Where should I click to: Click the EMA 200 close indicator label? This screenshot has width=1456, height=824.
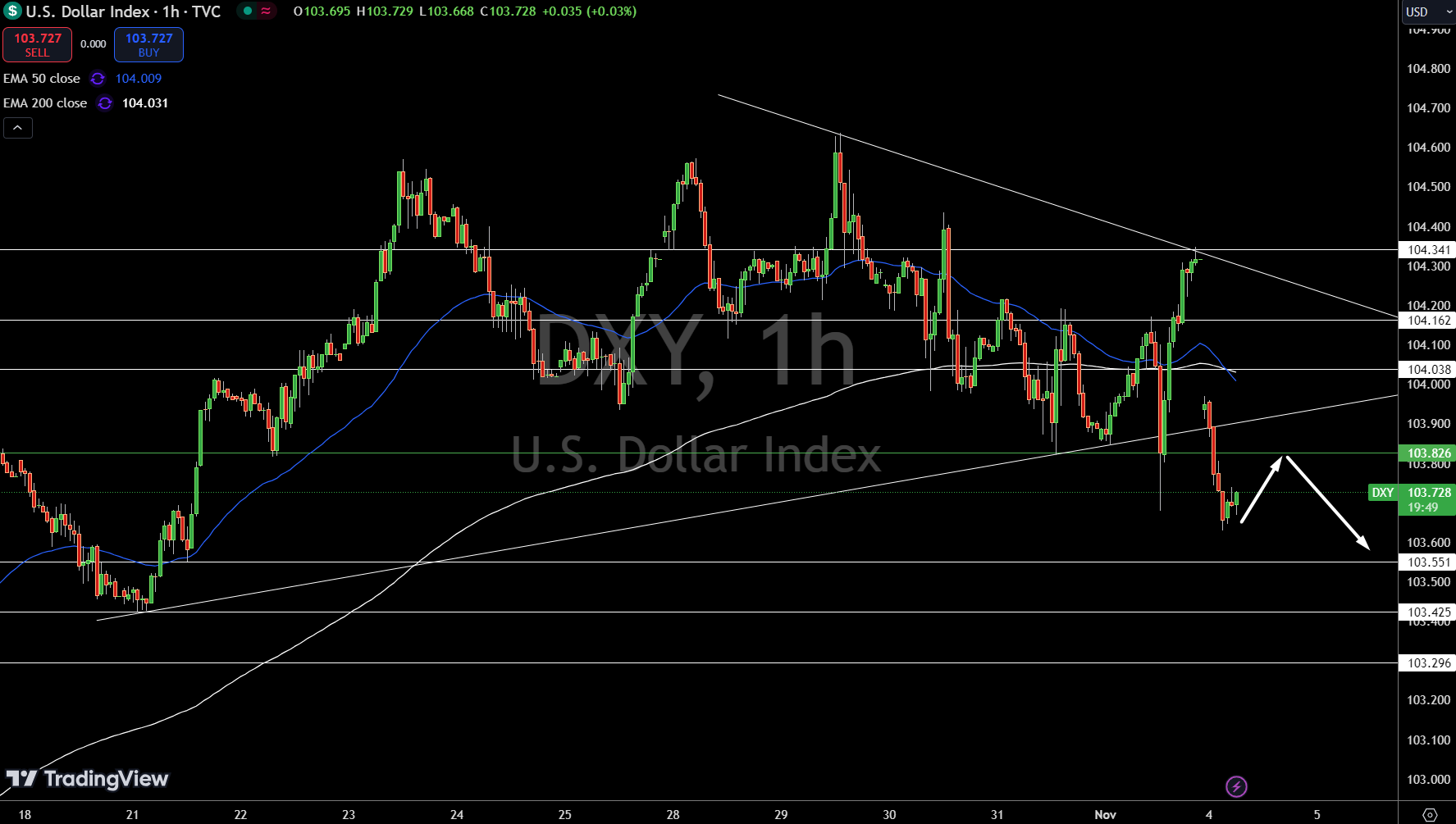coord(45,103)
